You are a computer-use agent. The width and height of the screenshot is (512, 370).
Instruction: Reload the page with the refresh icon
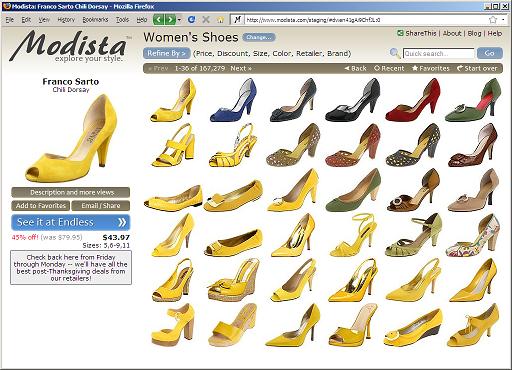point(191,20)
